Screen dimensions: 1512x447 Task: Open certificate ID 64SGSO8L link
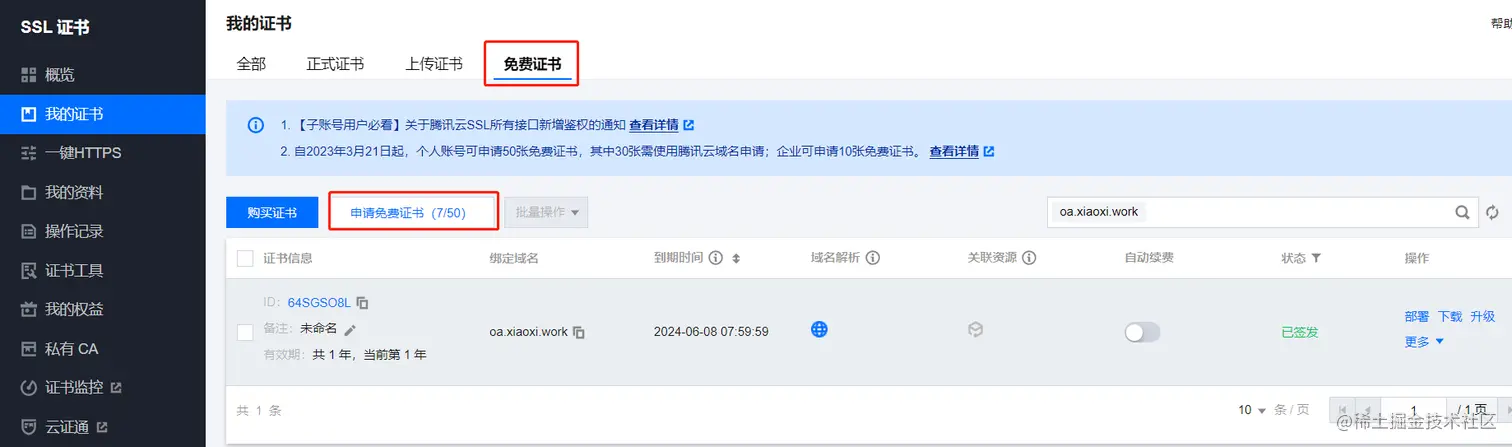tap(319, 303)
